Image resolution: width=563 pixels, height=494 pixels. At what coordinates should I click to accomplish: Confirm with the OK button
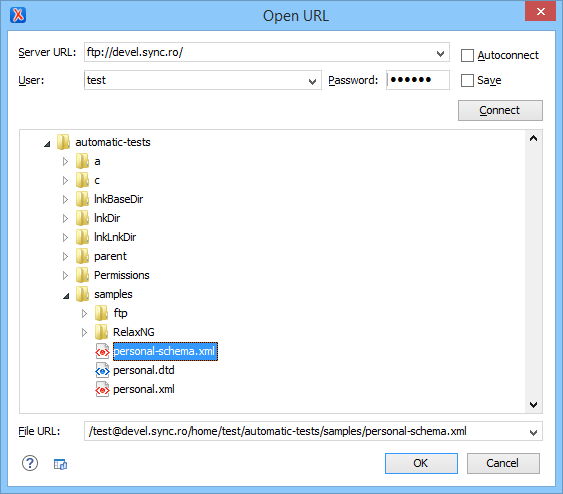(x=421, y=463)
